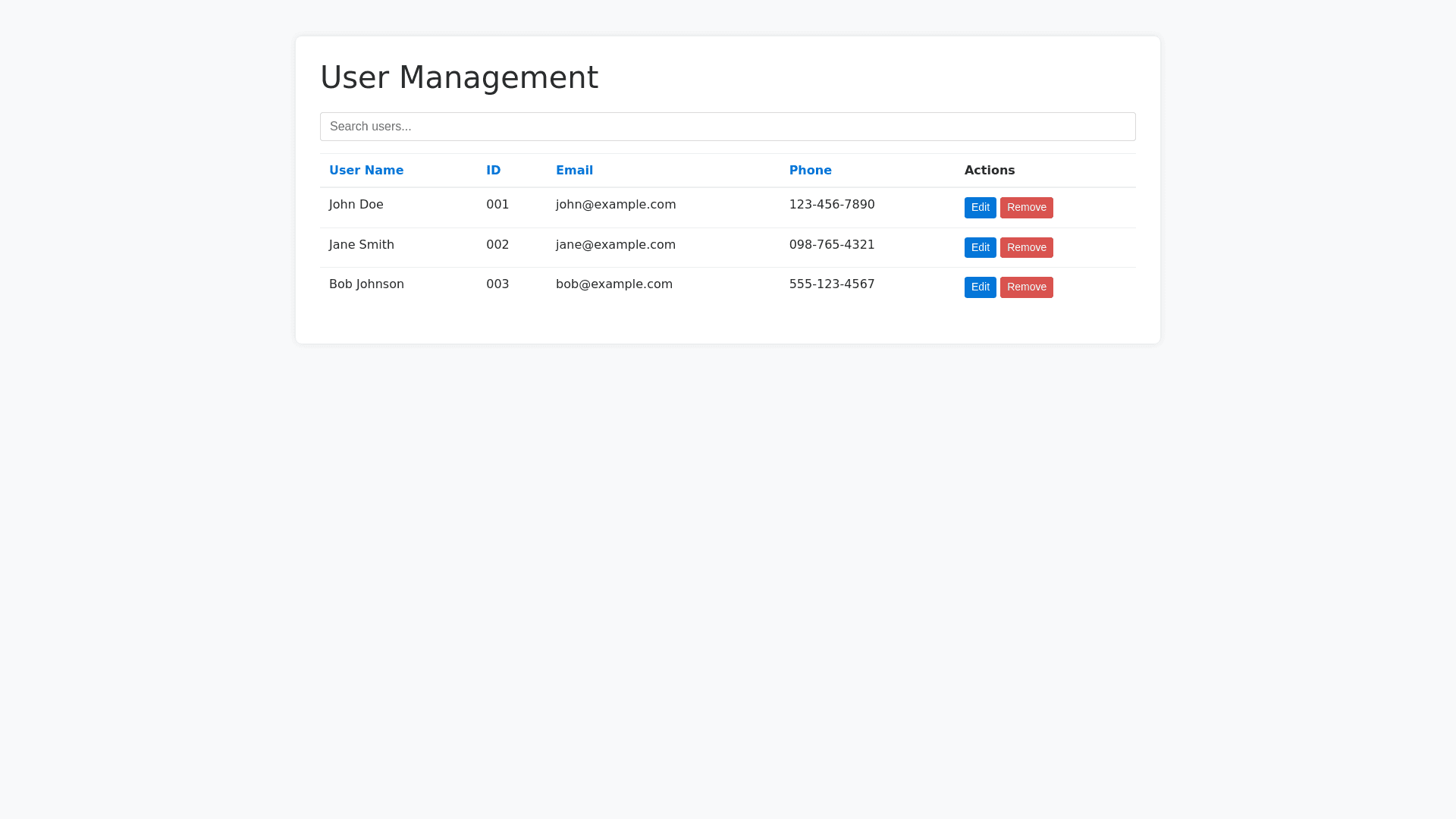Select the Jane Smith name cell
This screenshot has height=819, width=1456.
tap(361, 245)
